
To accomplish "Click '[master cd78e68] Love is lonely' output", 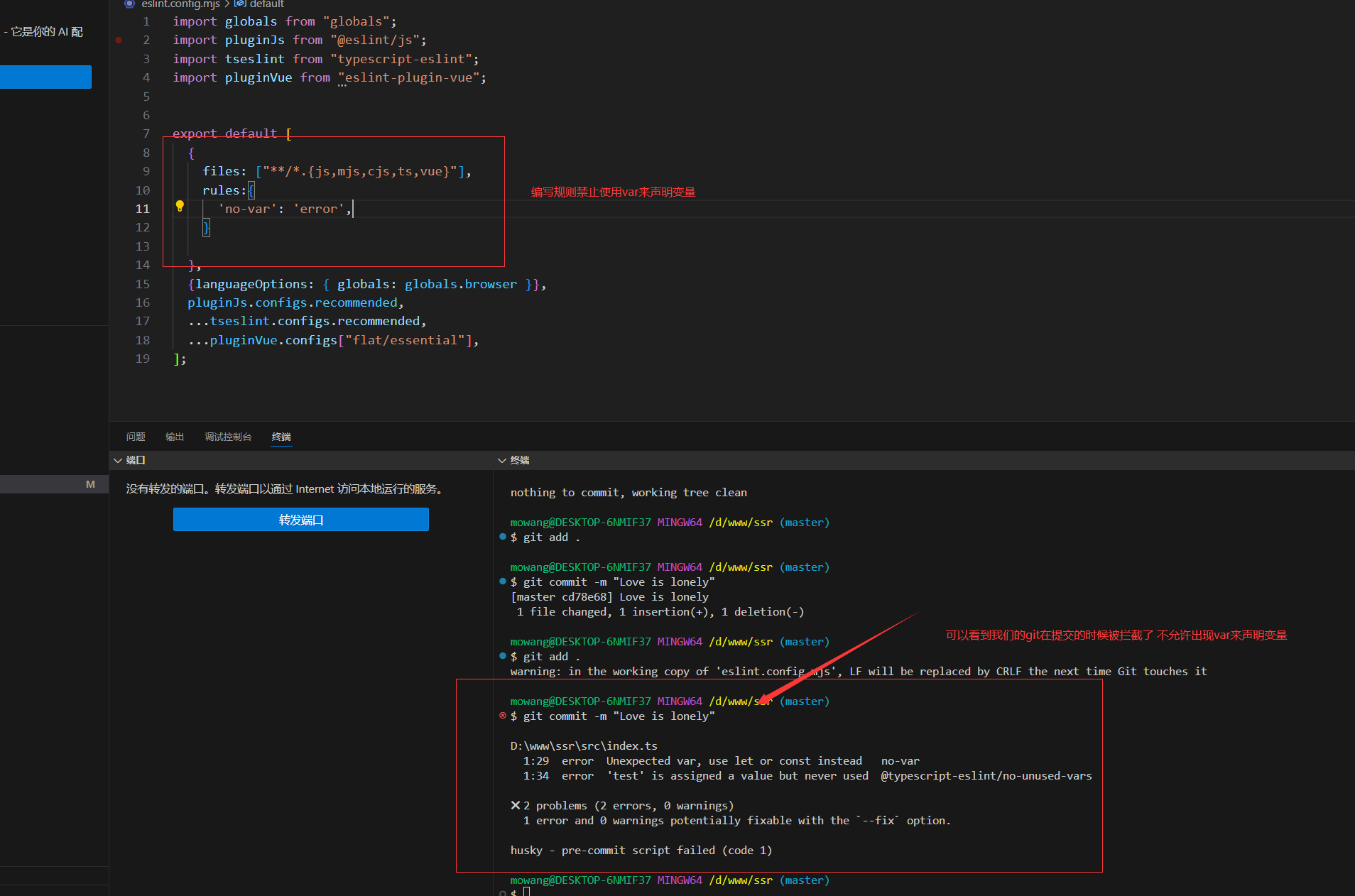I will click(609, 596).
